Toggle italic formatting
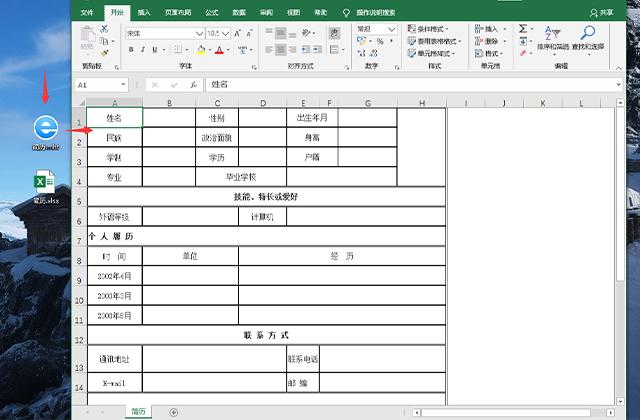 (x=143, y=50)
